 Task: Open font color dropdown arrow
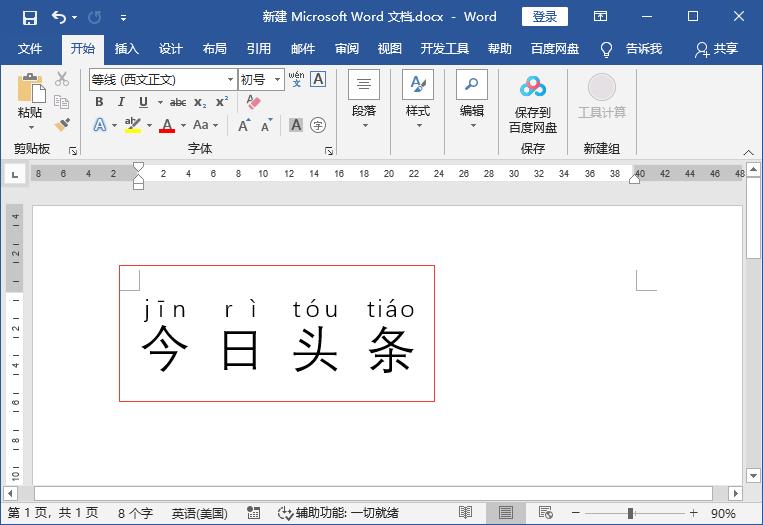183,126
